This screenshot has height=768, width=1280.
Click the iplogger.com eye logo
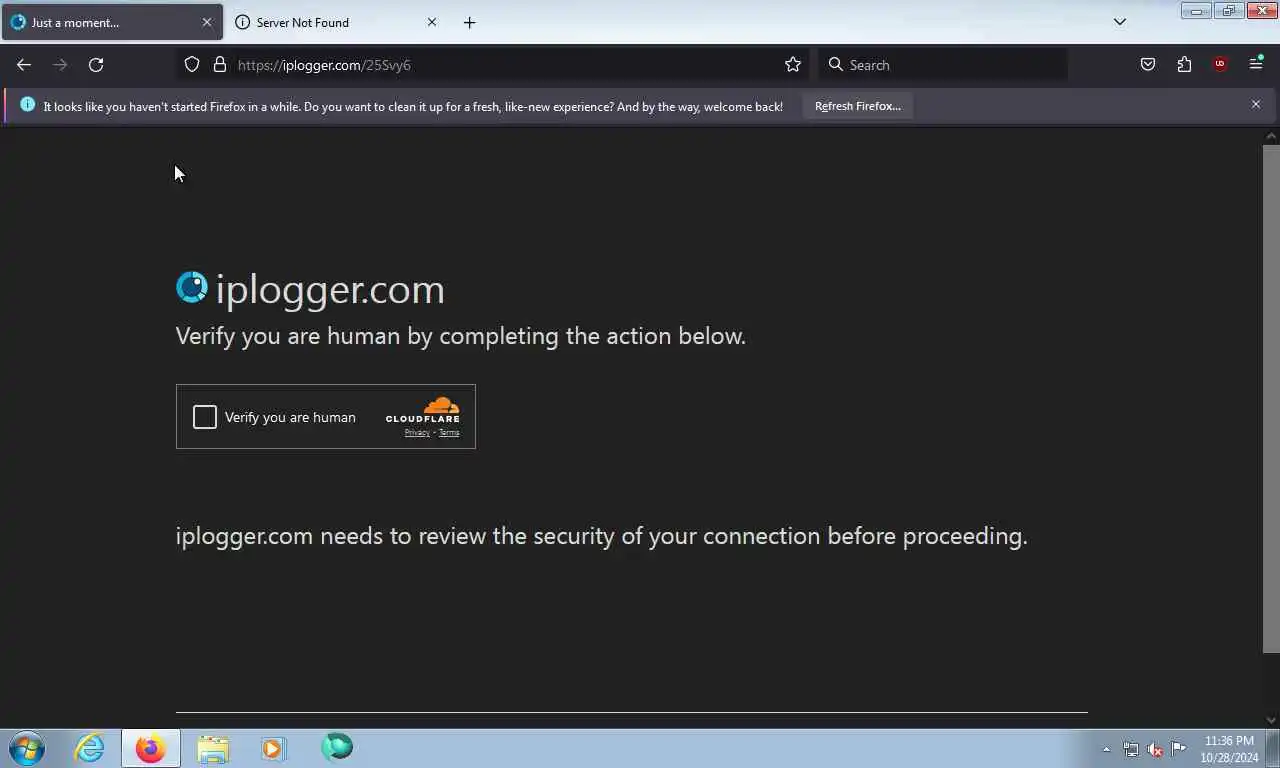pos(192,288)
